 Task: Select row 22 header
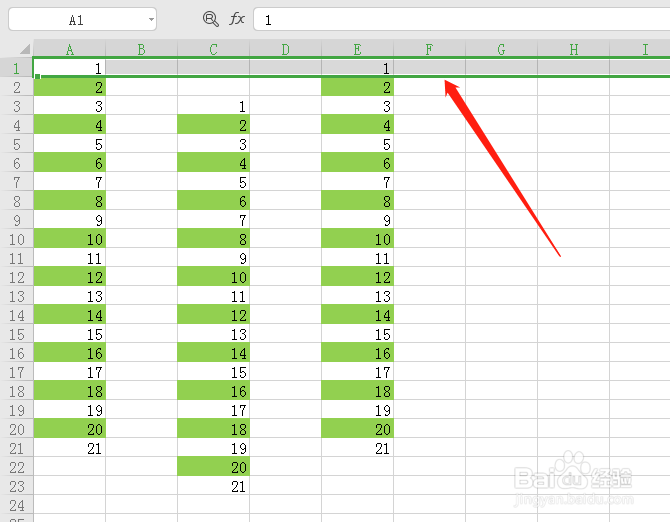click(17, 467)
